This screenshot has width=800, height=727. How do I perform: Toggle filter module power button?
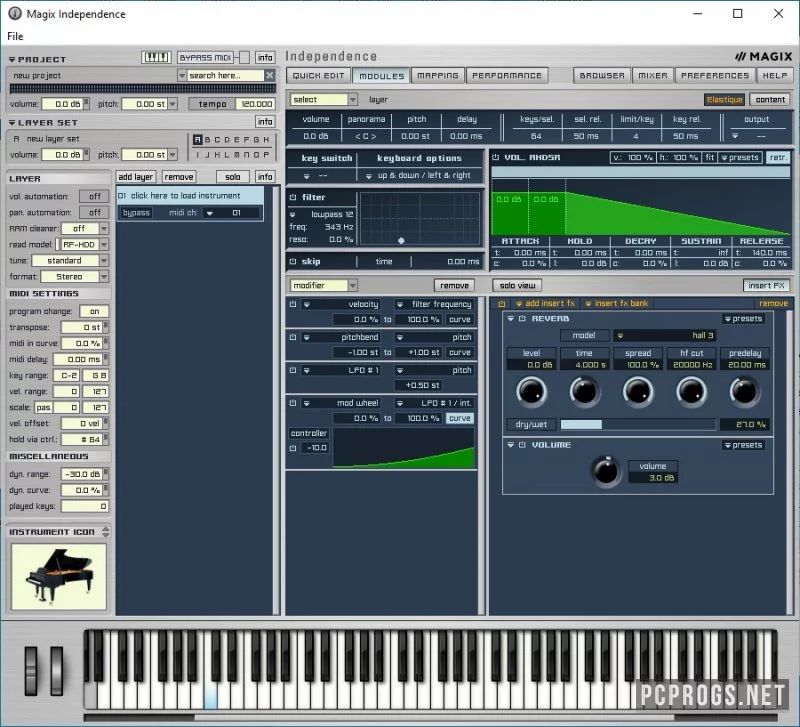click(x=293, y=197)
